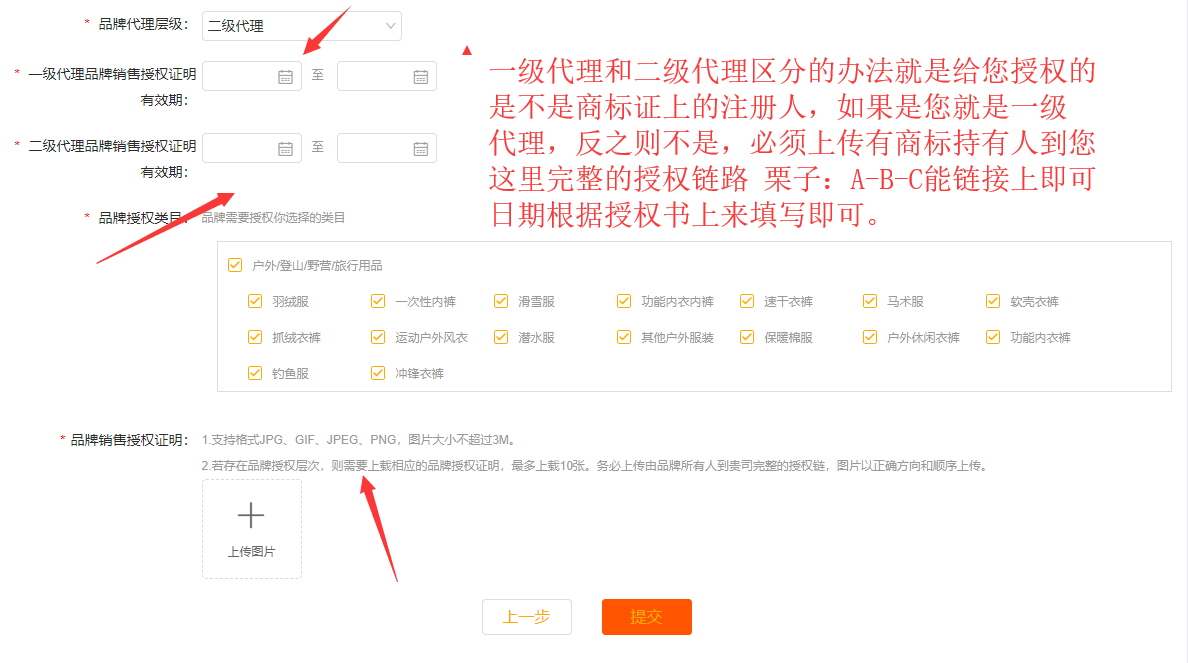Toggle the 功能内衣内裤 checkbox
The height and width of the screenshot is (663, 1188).
click(x=624, y=301)
